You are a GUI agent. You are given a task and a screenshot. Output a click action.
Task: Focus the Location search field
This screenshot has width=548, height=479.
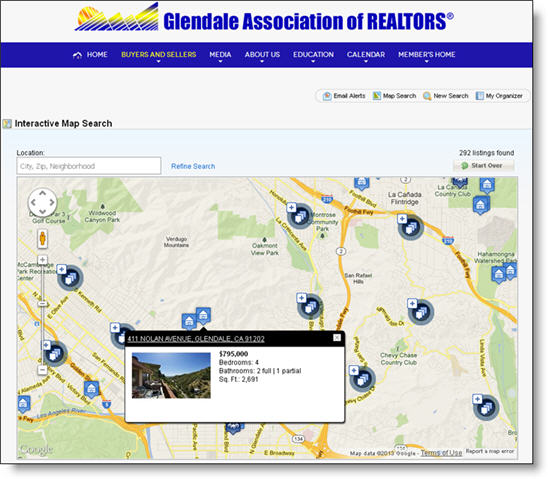tap(89, 166)
